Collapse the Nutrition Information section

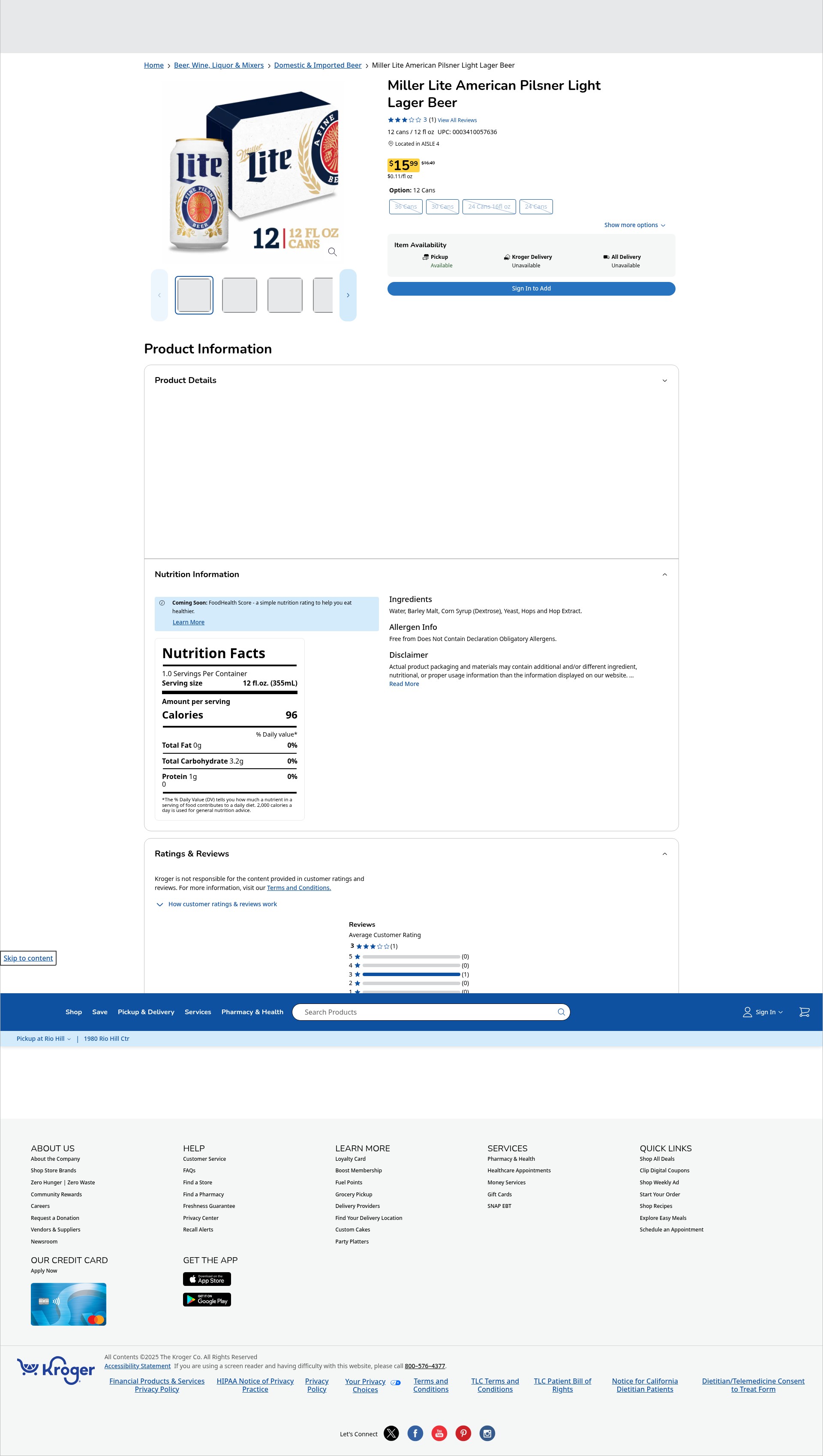(411, 574)
